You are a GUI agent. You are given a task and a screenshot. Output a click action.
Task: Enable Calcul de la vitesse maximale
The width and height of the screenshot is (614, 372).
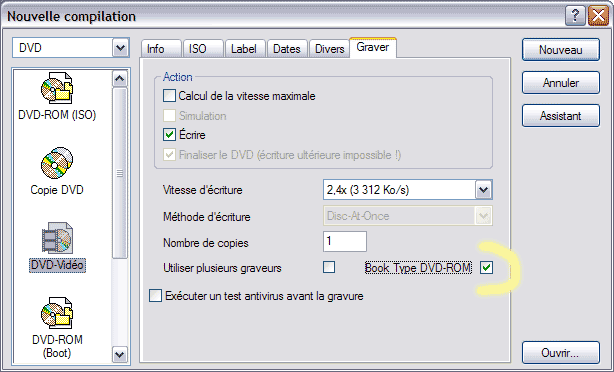169,96
